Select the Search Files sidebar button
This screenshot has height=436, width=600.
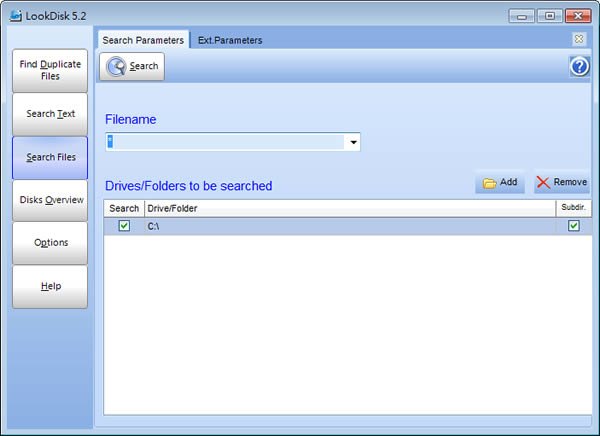click(x=50, y=157)
